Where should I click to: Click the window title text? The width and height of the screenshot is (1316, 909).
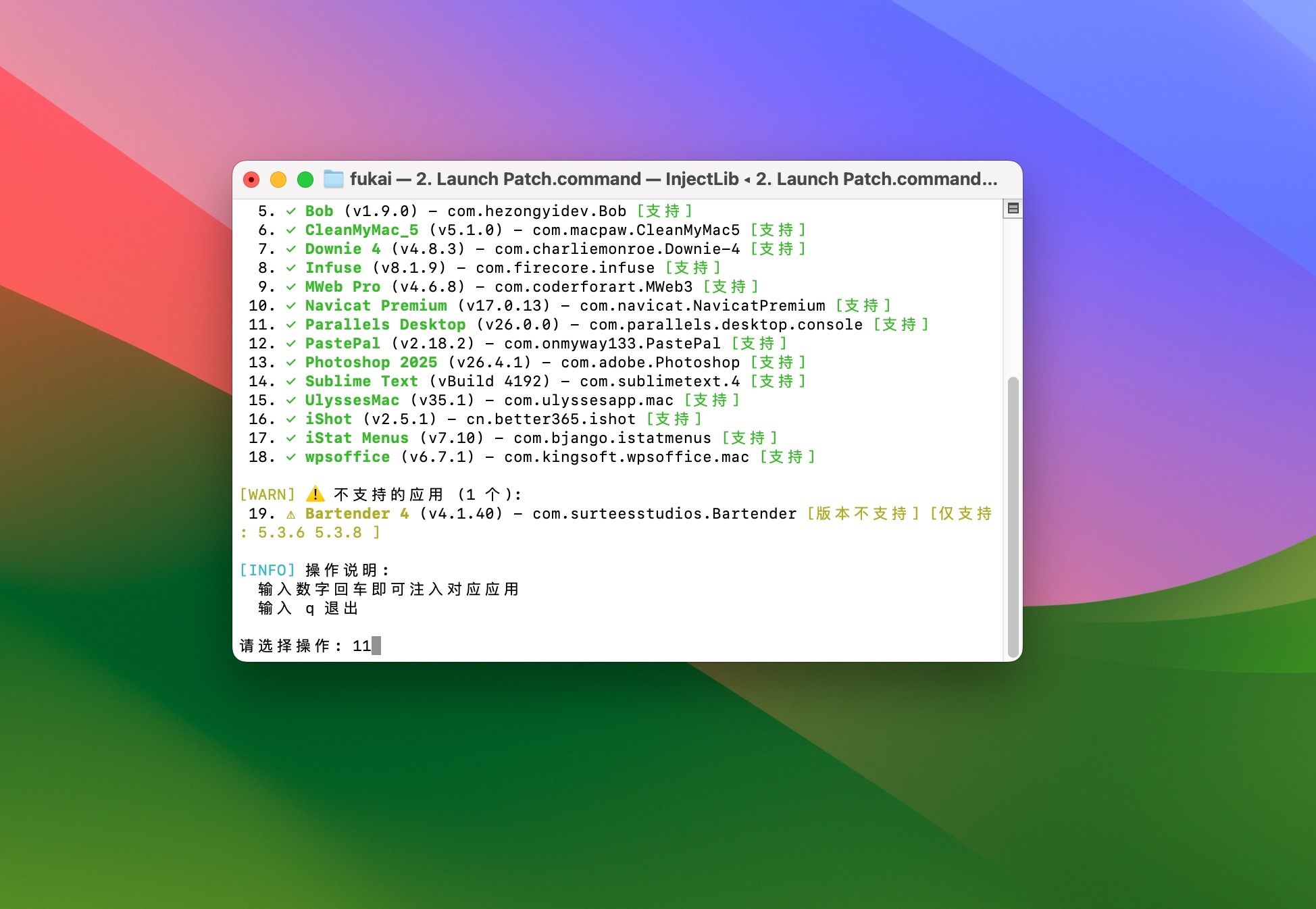(x=673, y=179)
